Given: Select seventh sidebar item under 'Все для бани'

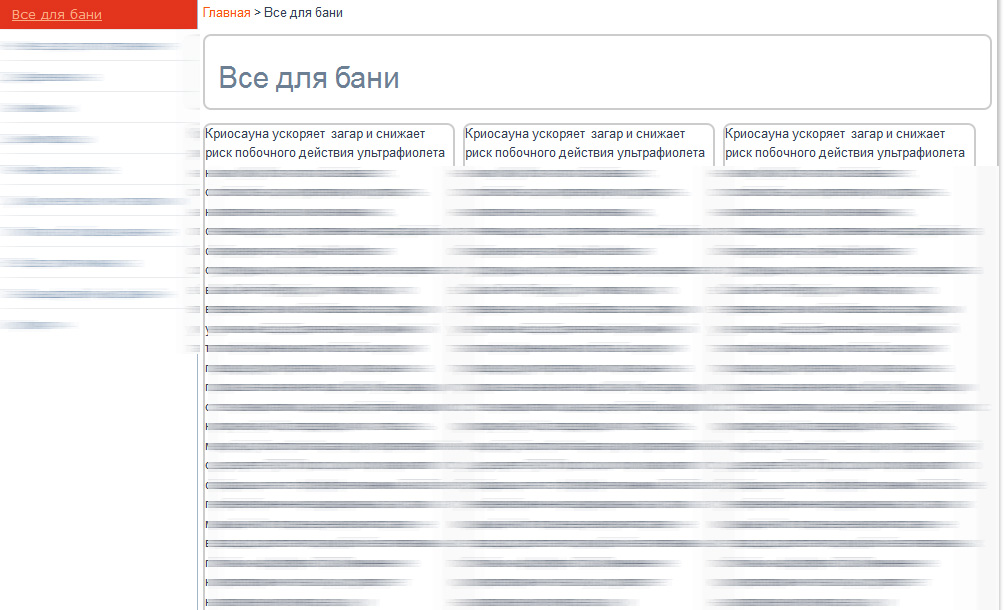Looking at the screenshot, I should 90,232.
